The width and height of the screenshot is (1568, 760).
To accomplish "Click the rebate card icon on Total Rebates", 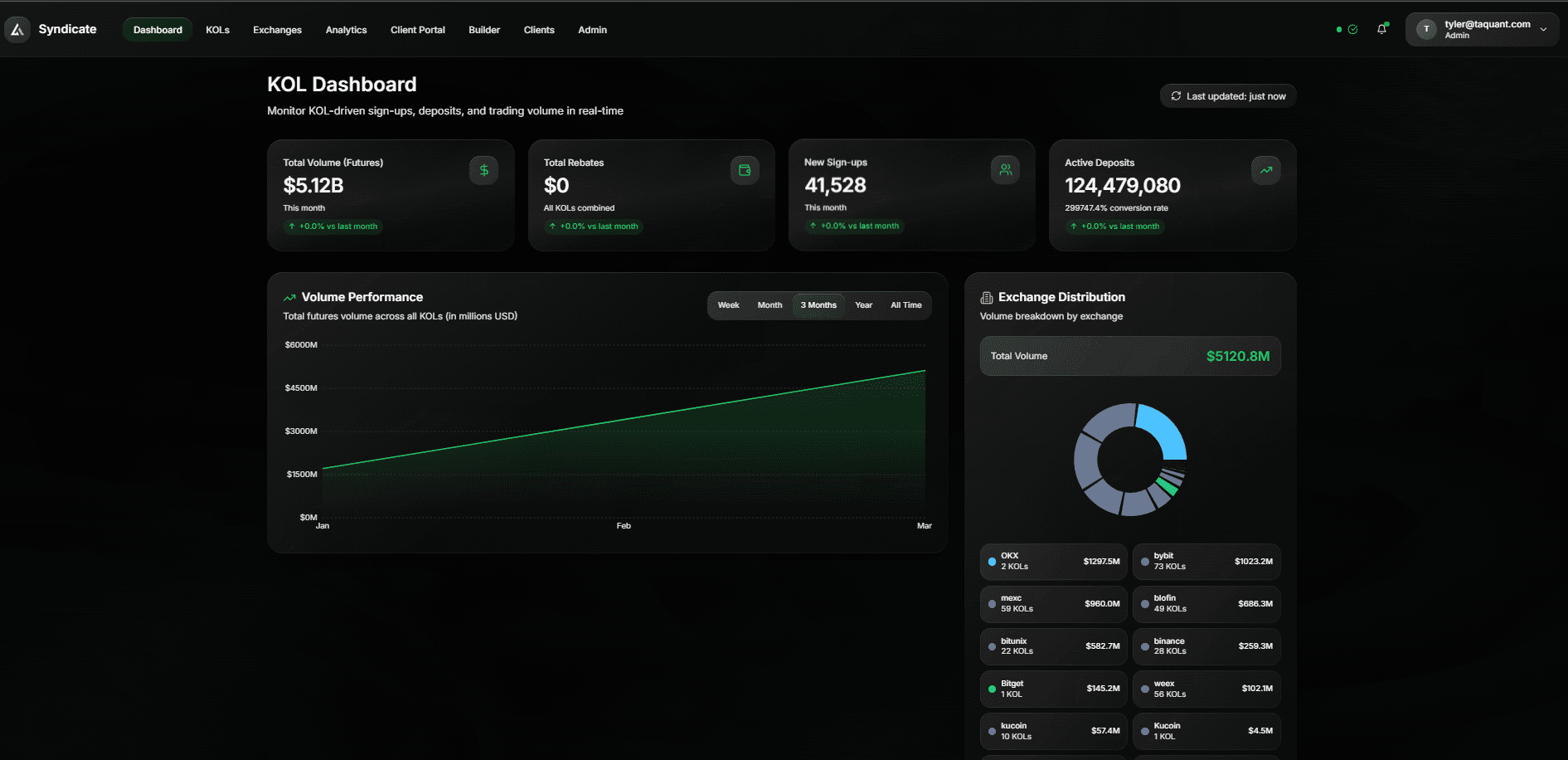I will 744,169.
